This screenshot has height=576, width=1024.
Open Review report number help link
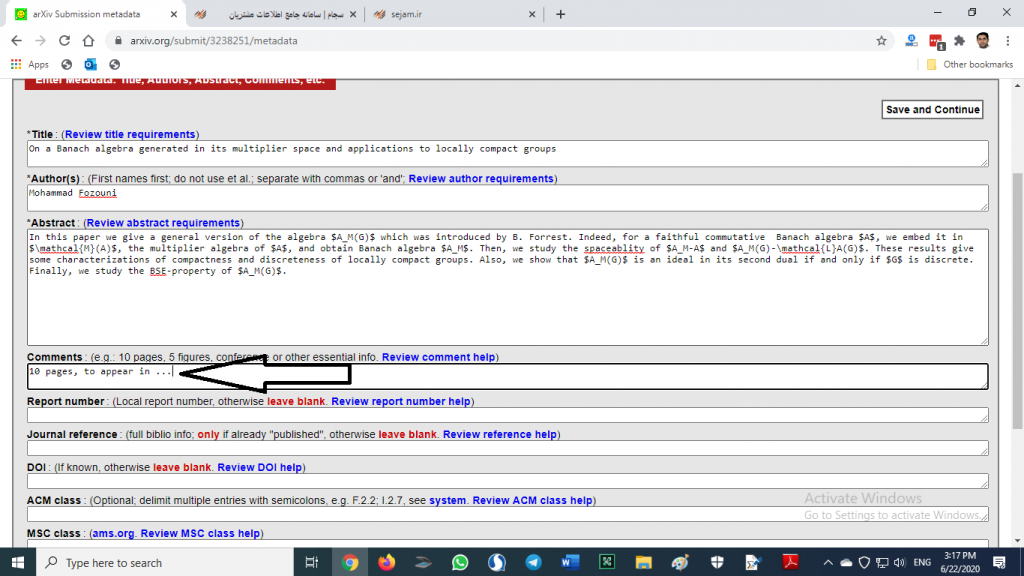(x=401, y=402)
